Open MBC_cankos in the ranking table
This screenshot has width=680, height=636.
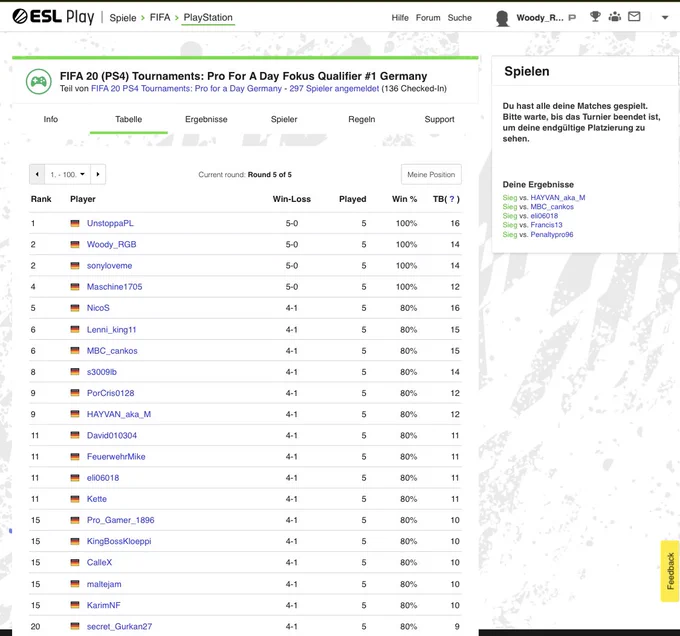tap(112, 351)
